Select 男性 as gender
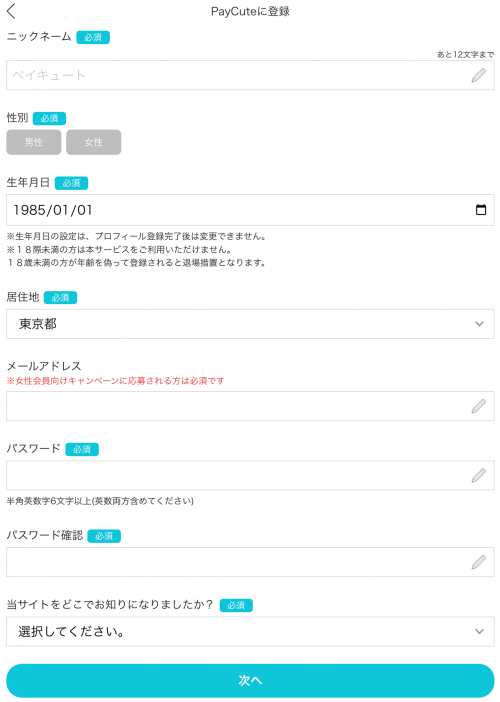Image resolution: width=500 pixels, height=702 pixels. 34,142
